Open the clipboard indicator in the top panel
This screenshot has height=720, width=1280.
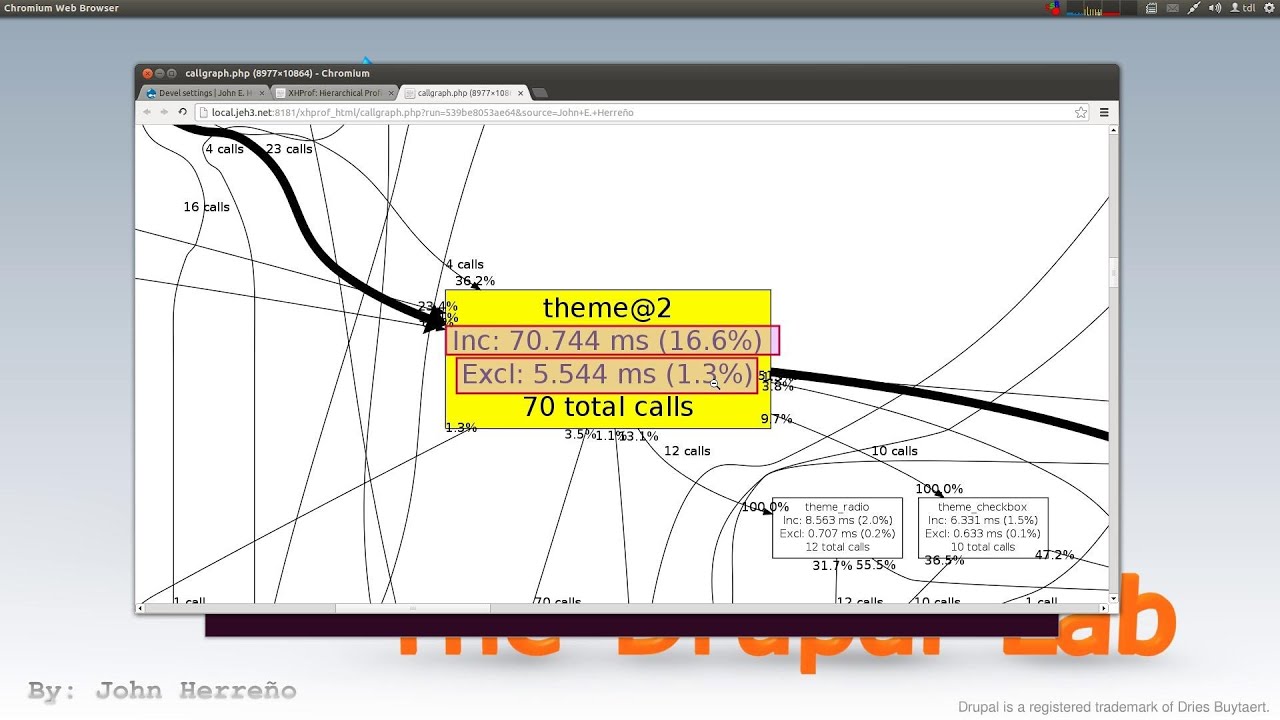(1151, 8)
